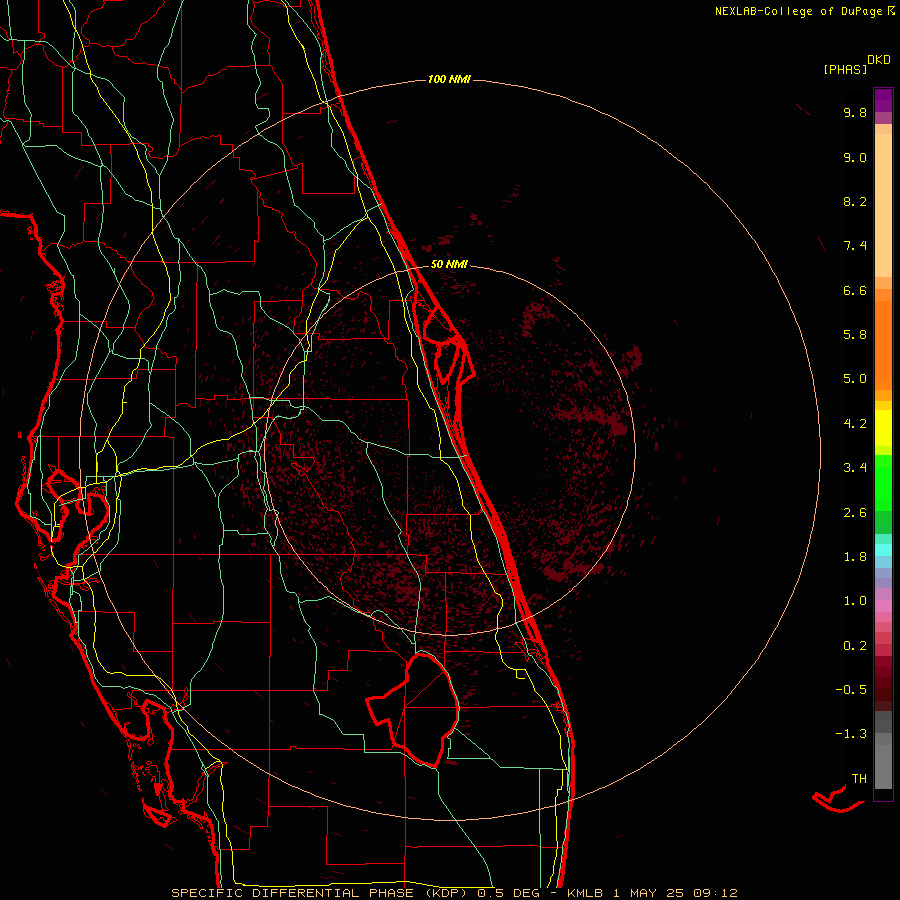Click the 100 NMI range ring label

pos(449,79)
